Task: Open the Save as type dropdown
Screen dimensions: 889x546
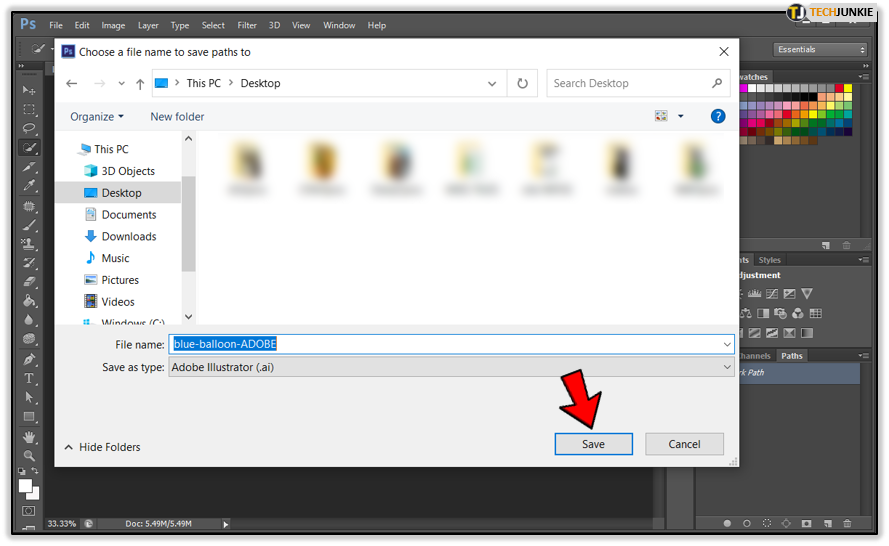Action: point(451,367)
